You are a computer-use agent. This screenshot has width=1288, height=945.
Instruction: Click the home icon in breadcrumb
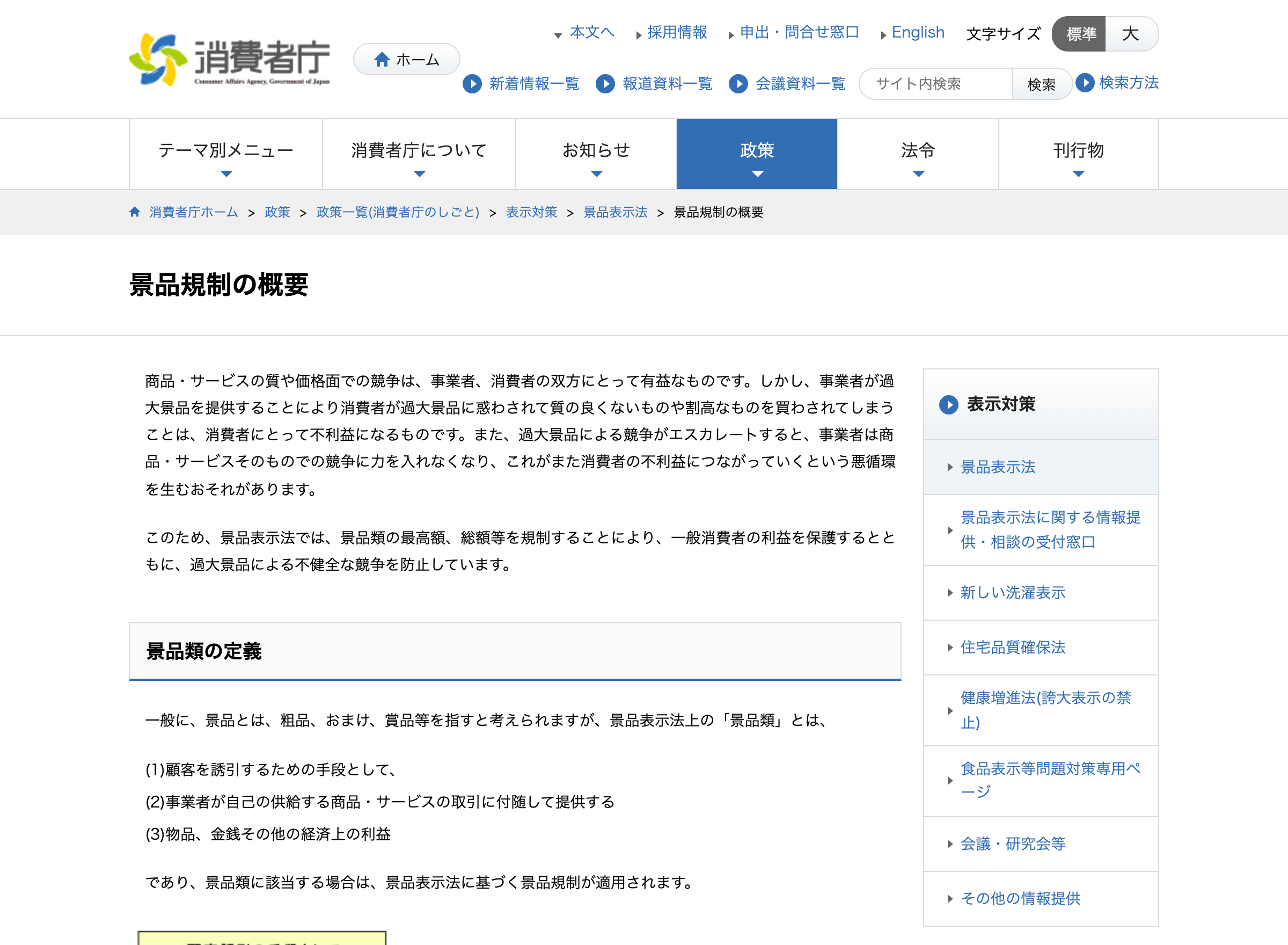click(x=135, y=212)
